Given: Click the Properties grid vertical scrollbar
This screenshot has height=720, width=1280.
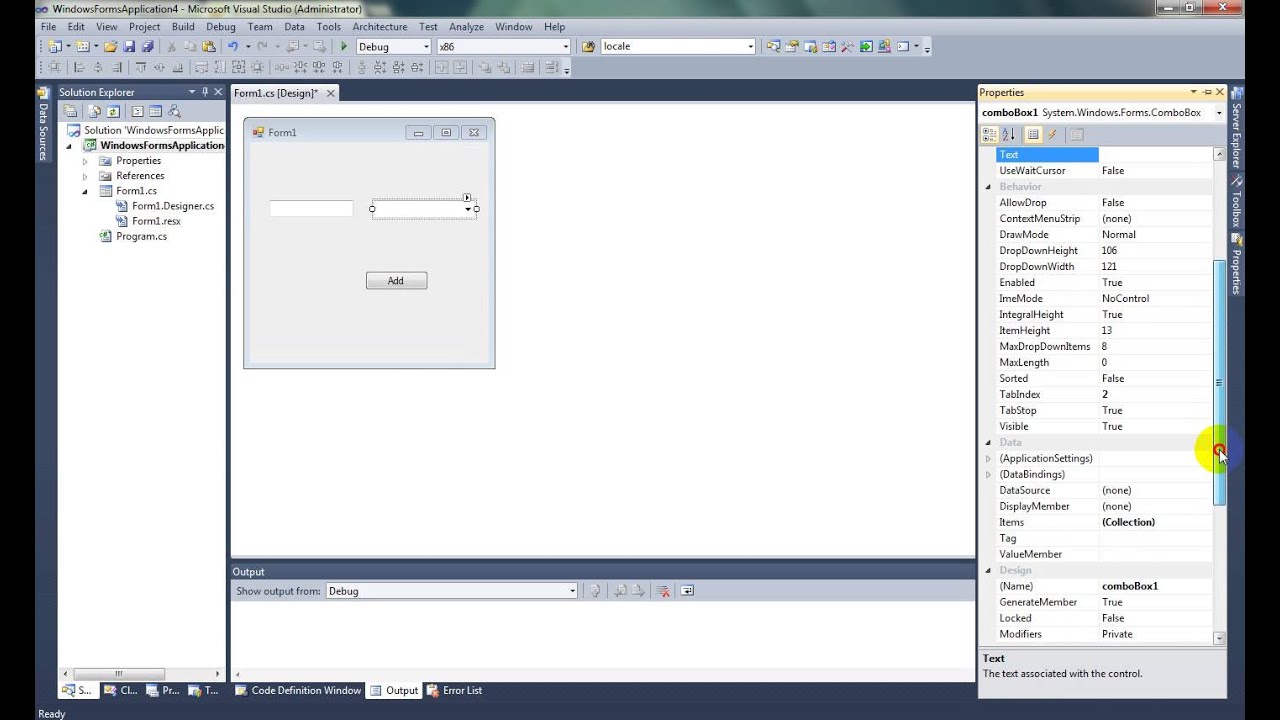Looking at the screenshot, I should point(1219,383).
